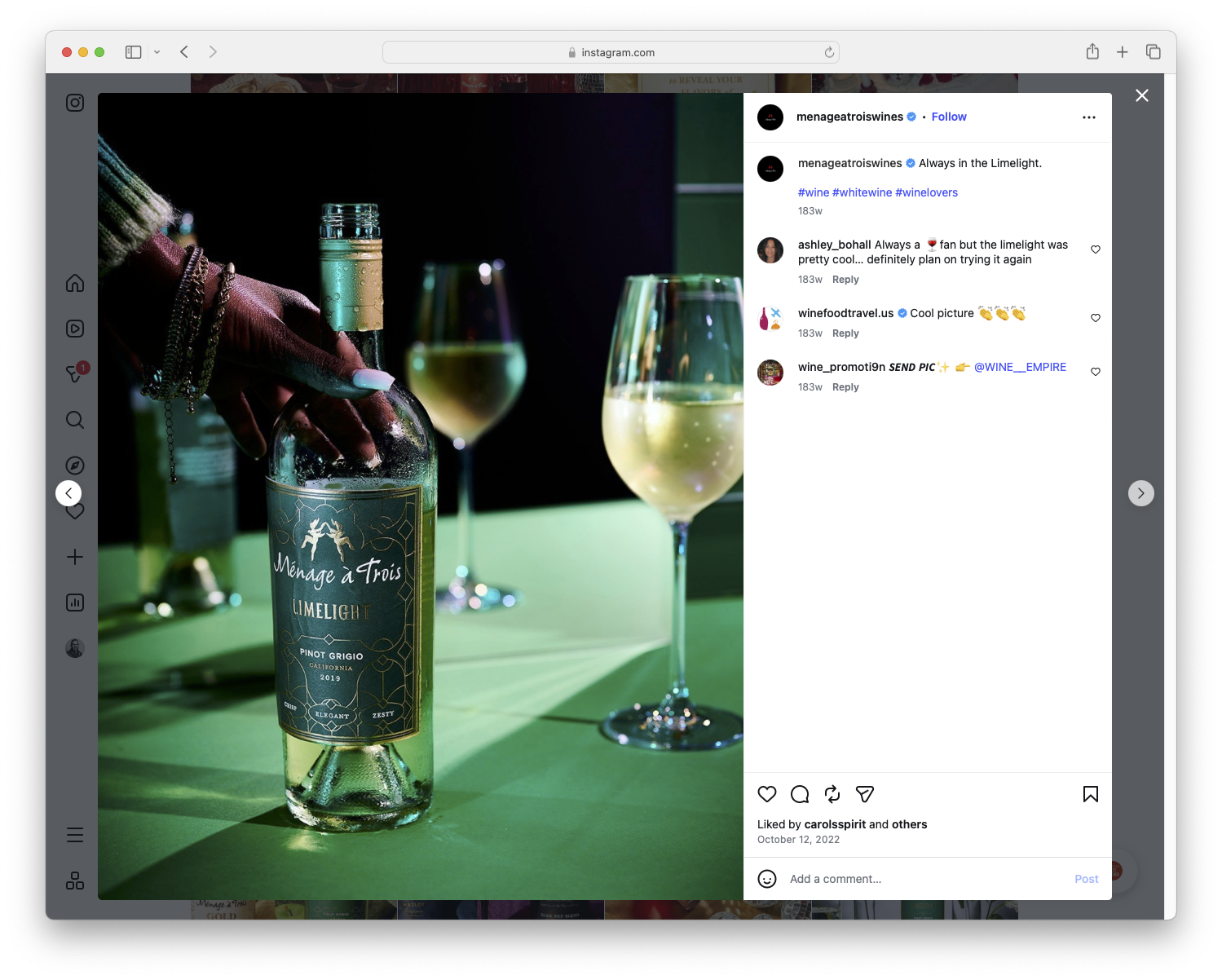Open the emoji picker next to comment box

click(x=767, y=879)
